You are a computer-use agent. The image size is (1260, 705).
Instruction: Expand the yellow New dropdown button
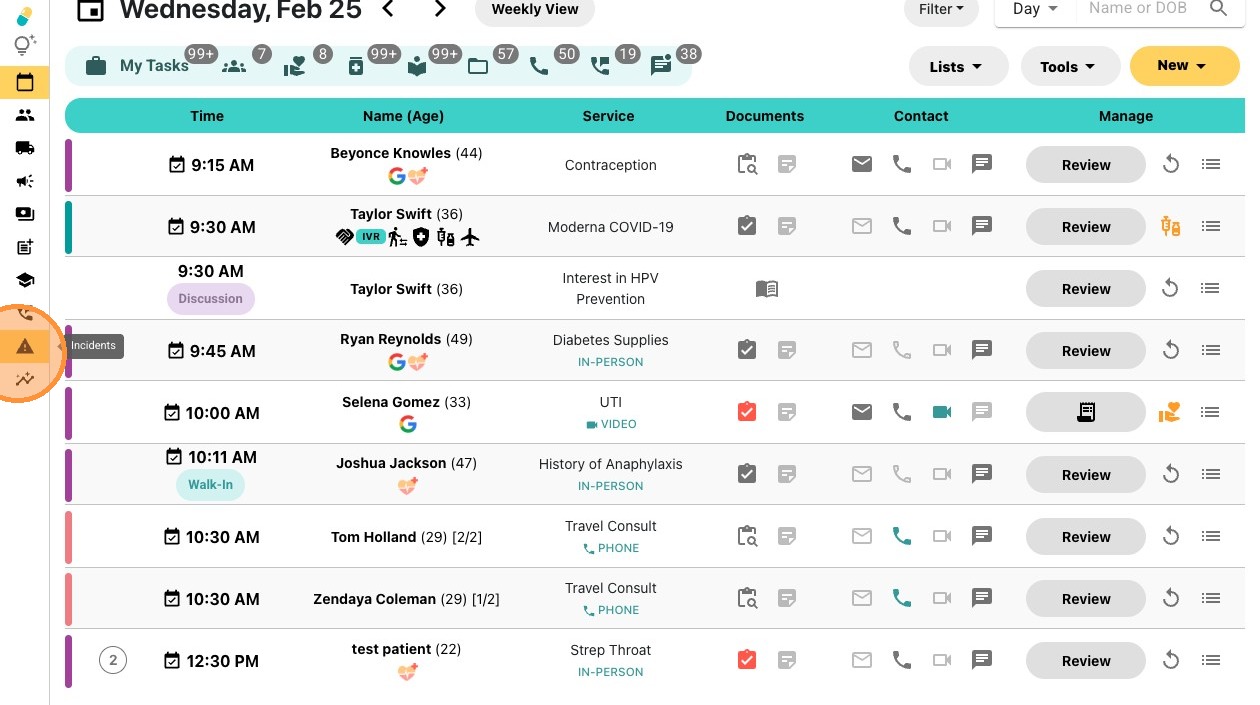[1183, 66]
